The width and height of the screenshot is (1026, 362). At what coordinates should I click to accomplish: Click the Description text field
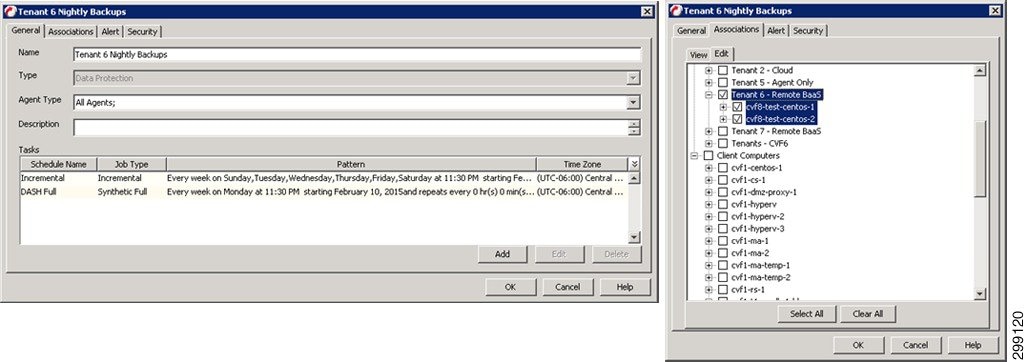350,127
